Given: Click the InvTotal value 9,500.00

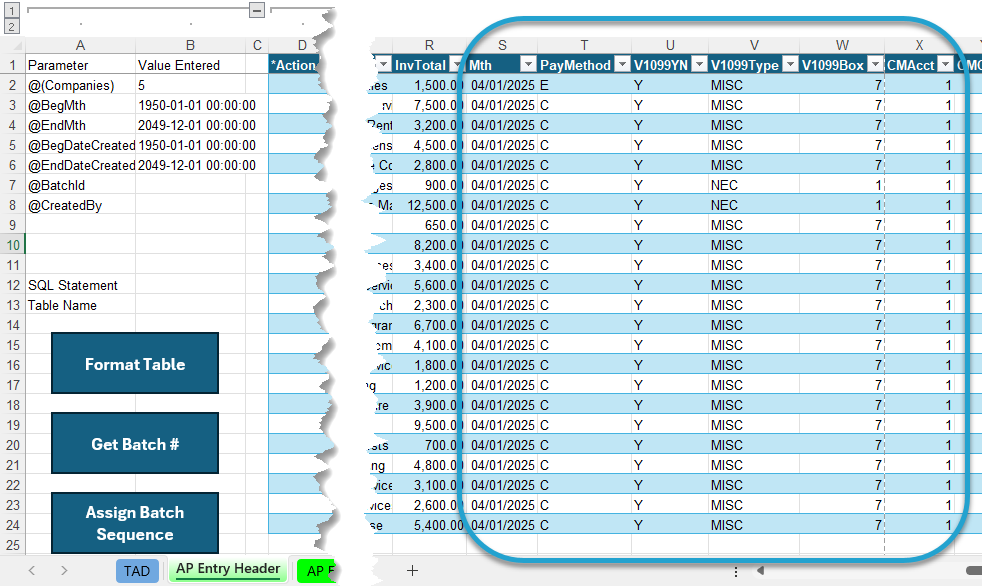Looking at the screenshot, I should pyautogui.click(x=430, y=426).
